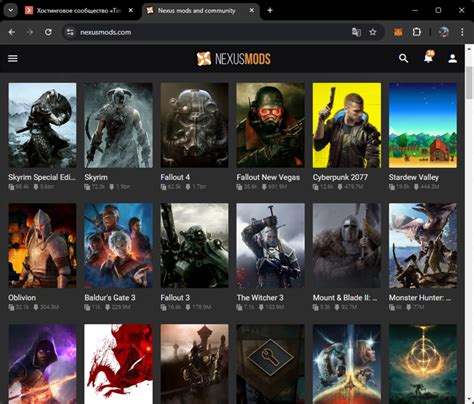
Task: Open the Fallout New Vegas cover
Action: pyautogui.click(x=270, y=125)
